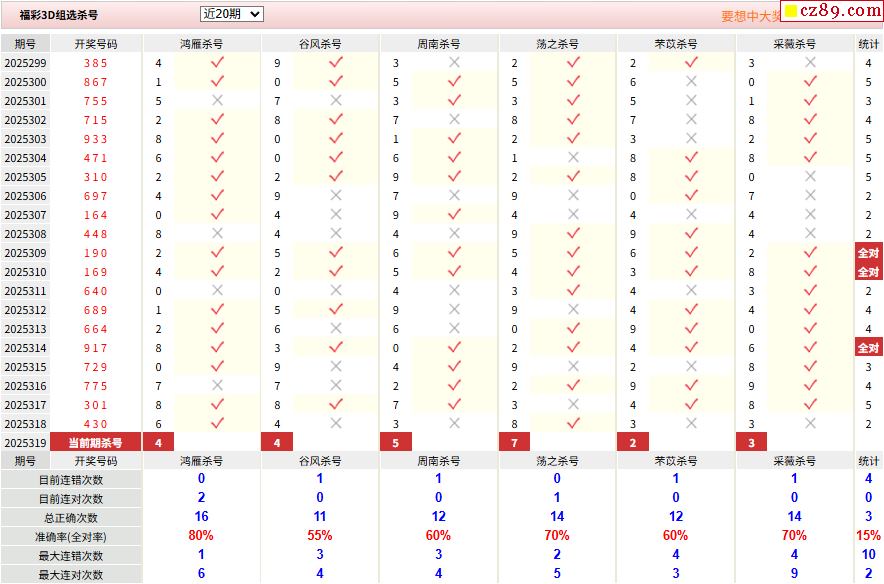The image size is (884, 584).
Task: Click the top 采薇杀号 column header
Action: tap(795, 44)
